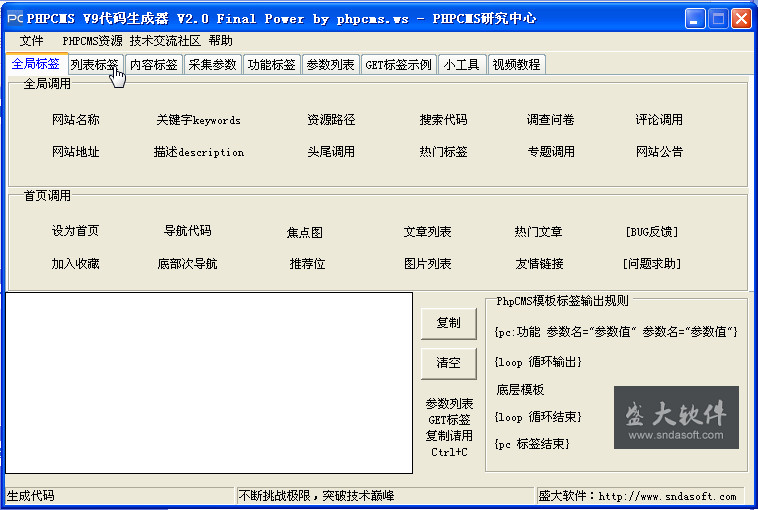Click the 调查问卷 label

point(551,119)
